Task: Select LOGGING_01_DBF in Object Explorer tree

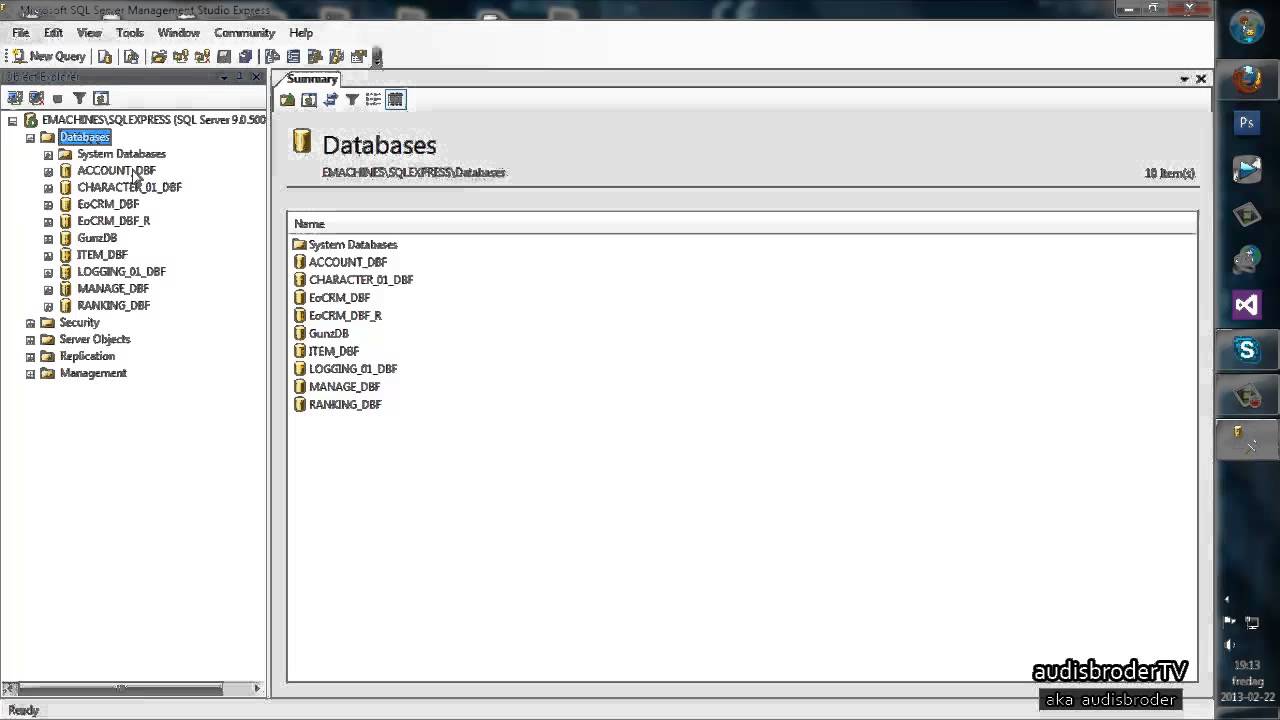Action: [121, 272]
